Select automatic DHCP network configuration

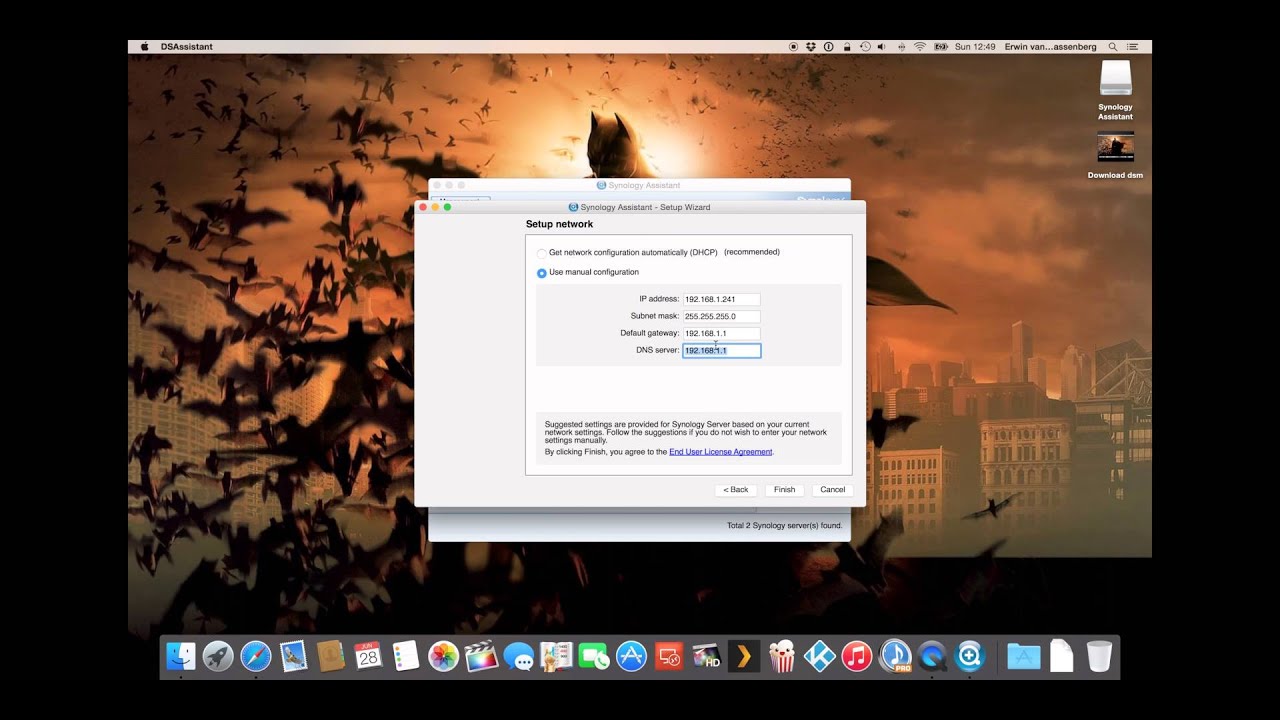coord(542,253)
